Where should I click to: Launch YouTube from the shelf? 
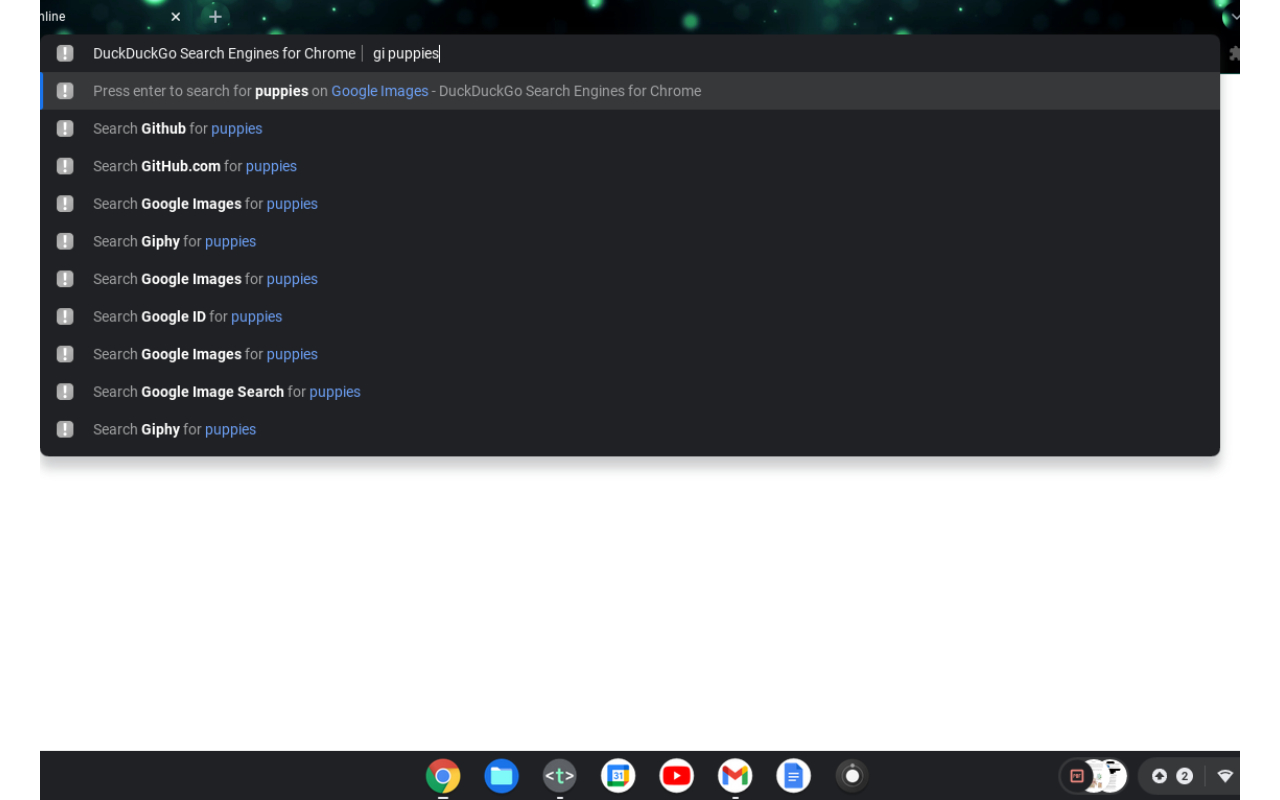point(677,776)
